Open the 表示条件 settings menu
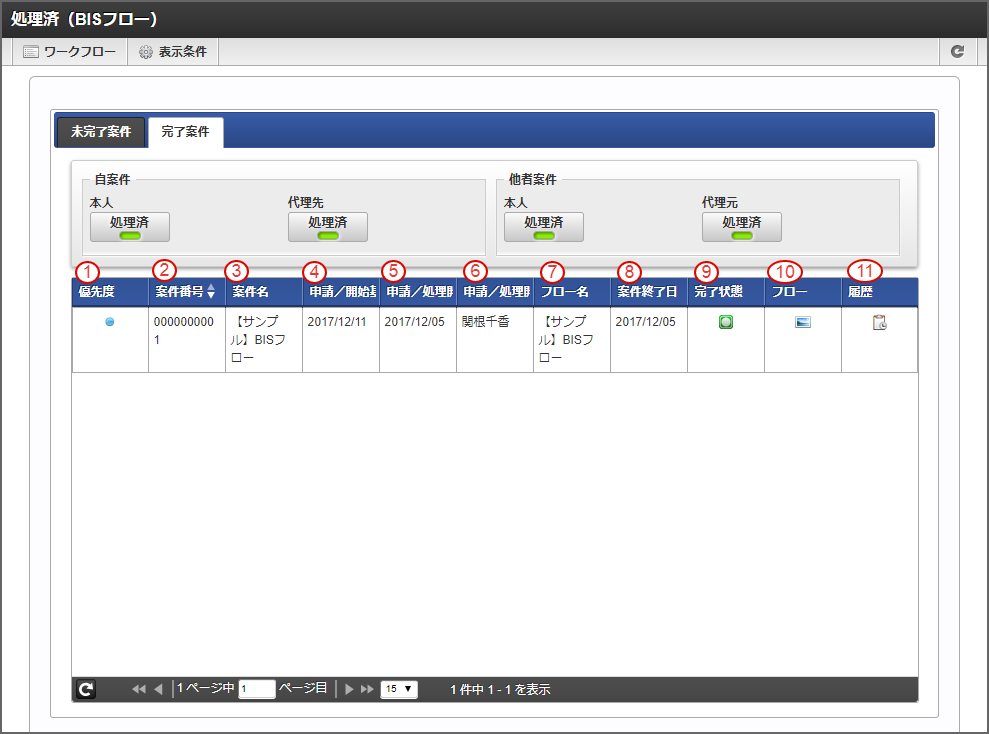This screenshot has height=734, width=989. coord(173,52)
